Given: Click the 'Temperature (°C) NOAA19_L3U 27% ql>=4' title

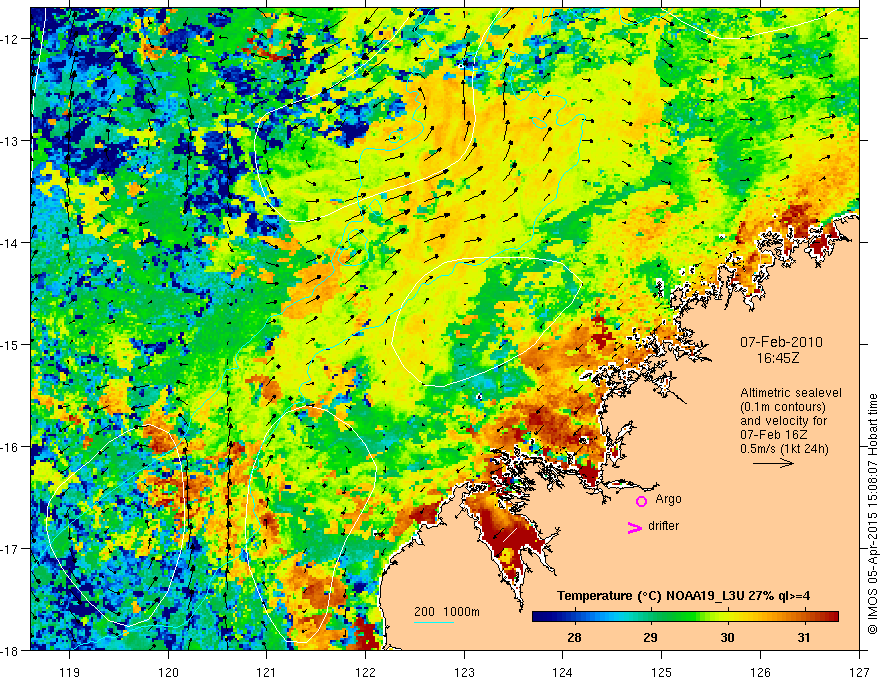Looking at the screenshot, I should pyautogui.click(x=683, y=595).
